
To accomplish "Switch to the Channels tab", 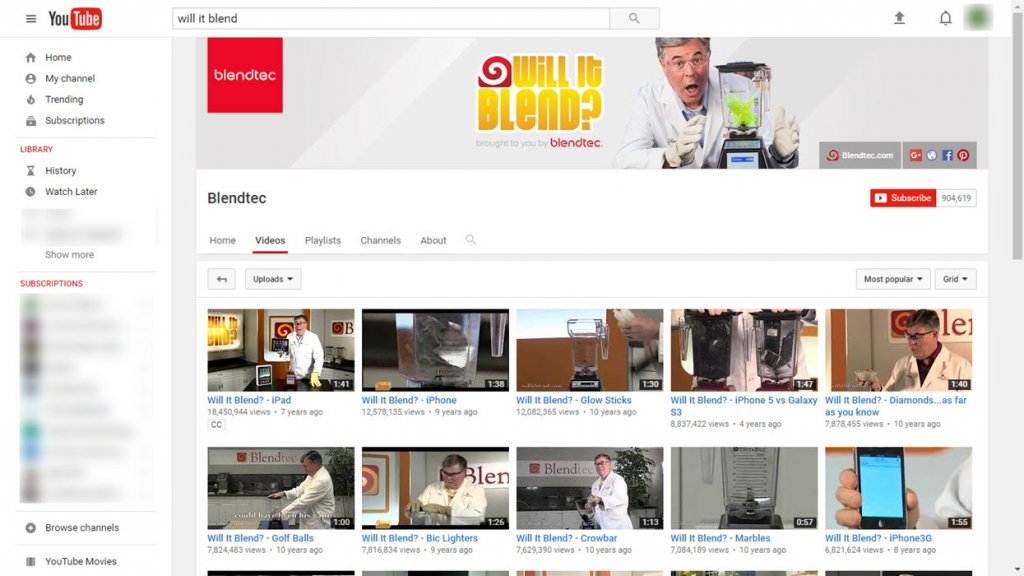I will (x=381, y=240).
